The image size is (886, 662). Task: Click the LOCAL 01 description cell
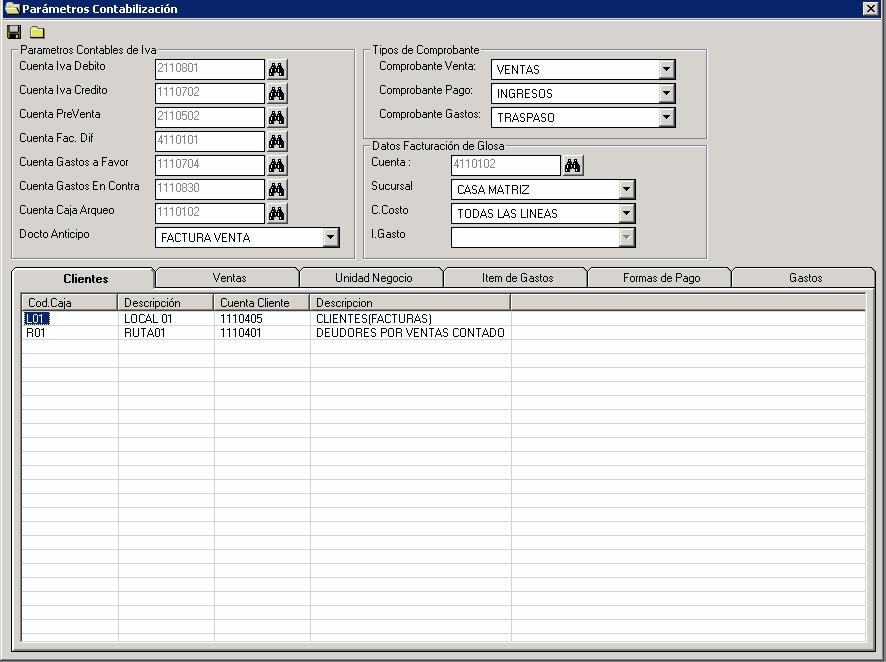[x=166, y=319]
